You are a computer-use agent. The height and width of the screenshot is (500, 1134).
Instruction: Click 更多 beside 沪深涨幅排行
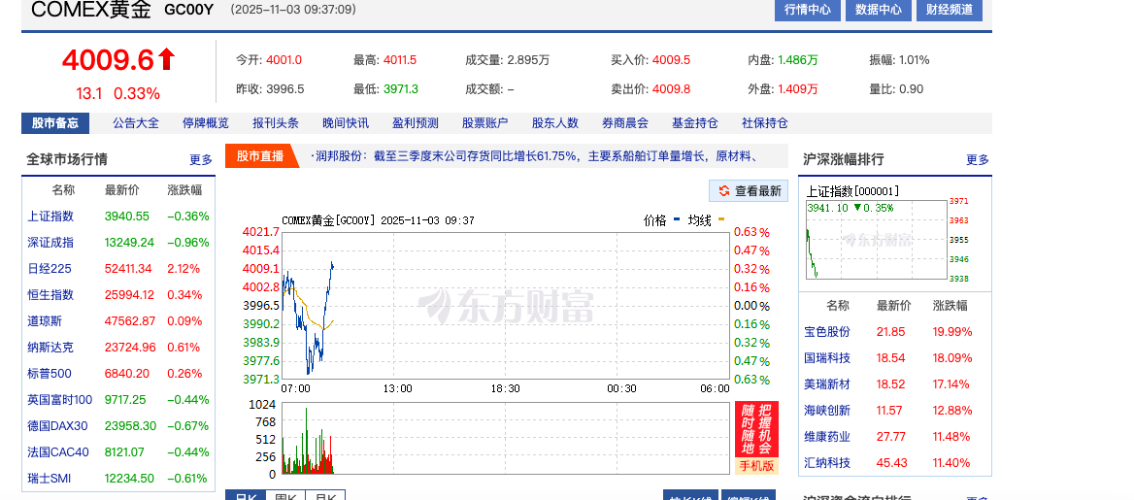click(978, 159)
